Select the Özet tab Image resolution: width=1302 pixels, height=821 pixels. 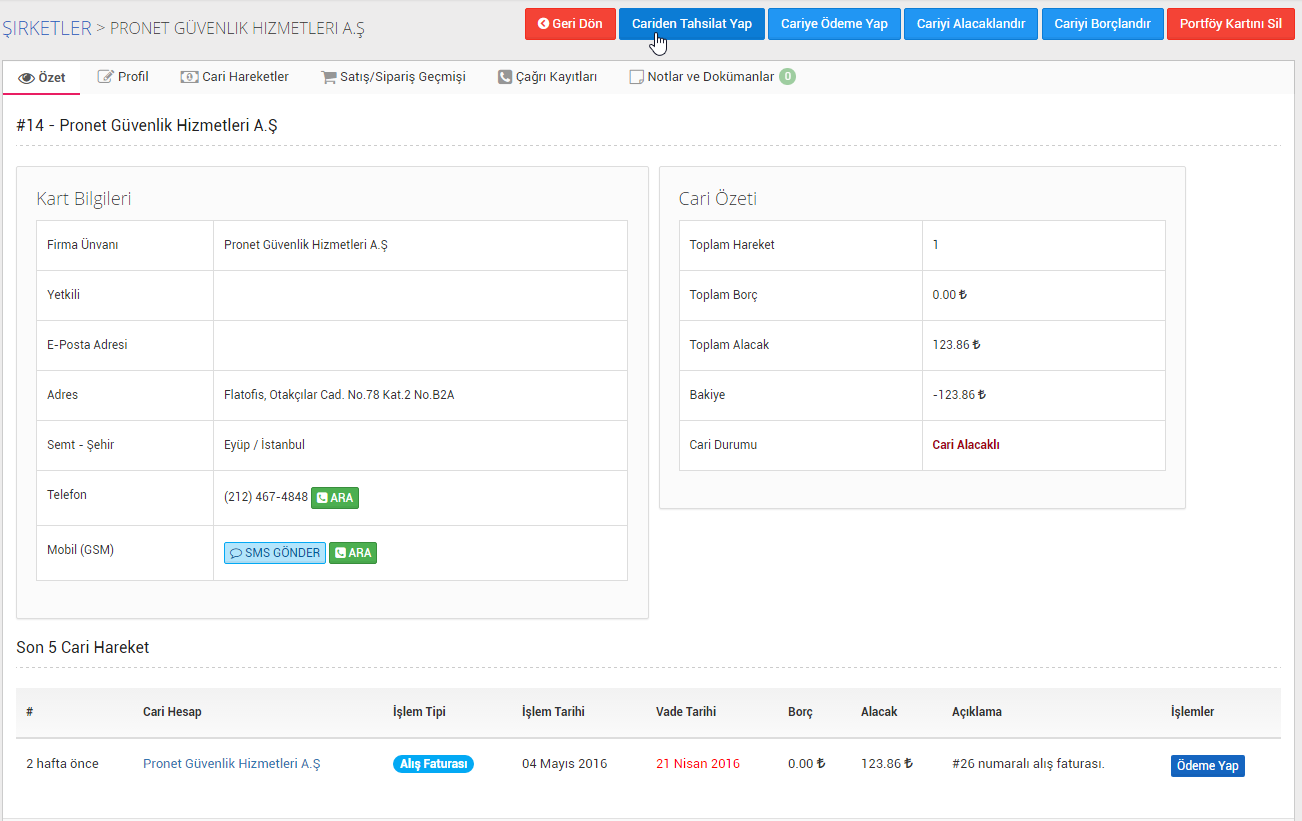42,77
